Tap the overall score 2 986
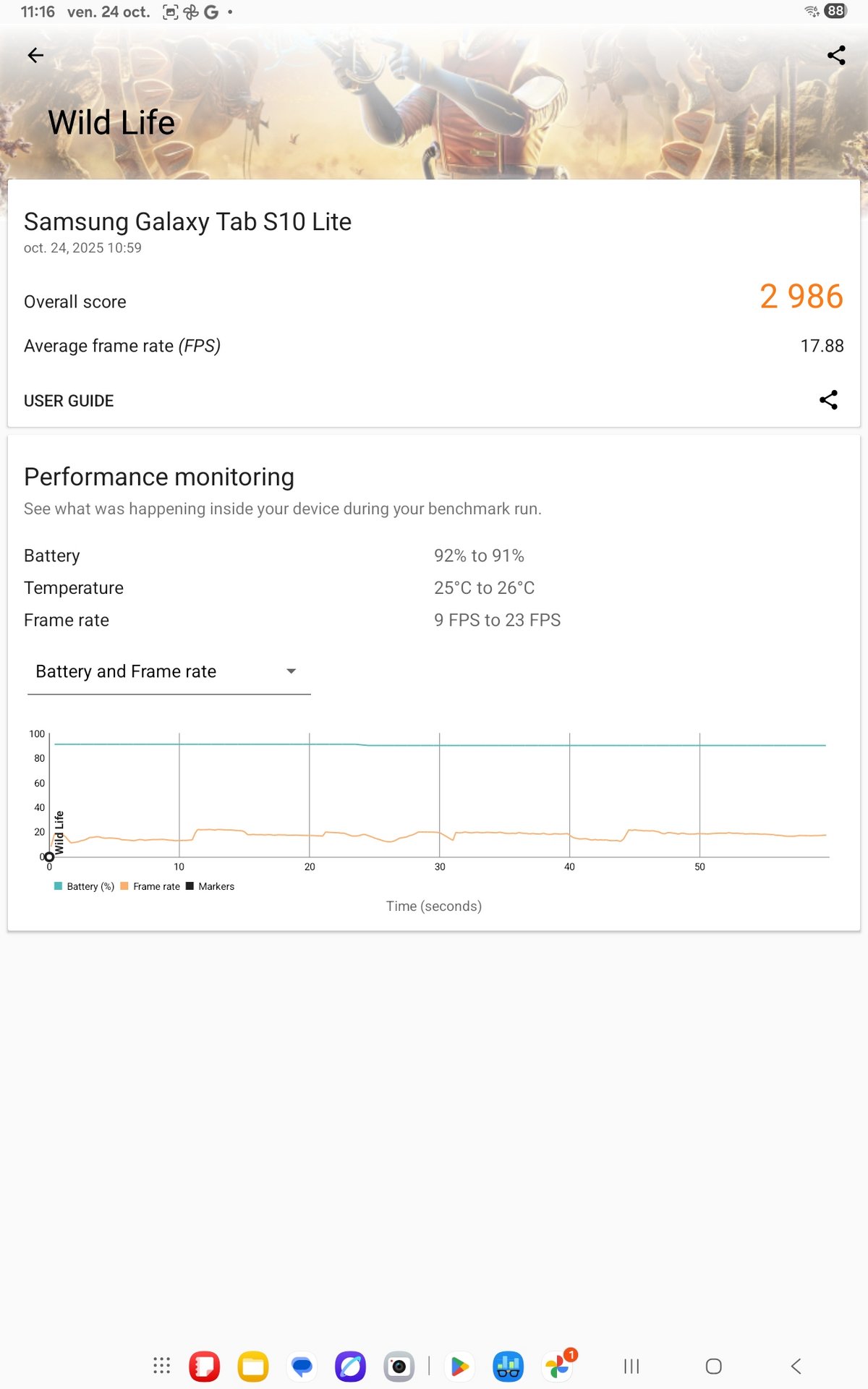 (x=801, y=297)
